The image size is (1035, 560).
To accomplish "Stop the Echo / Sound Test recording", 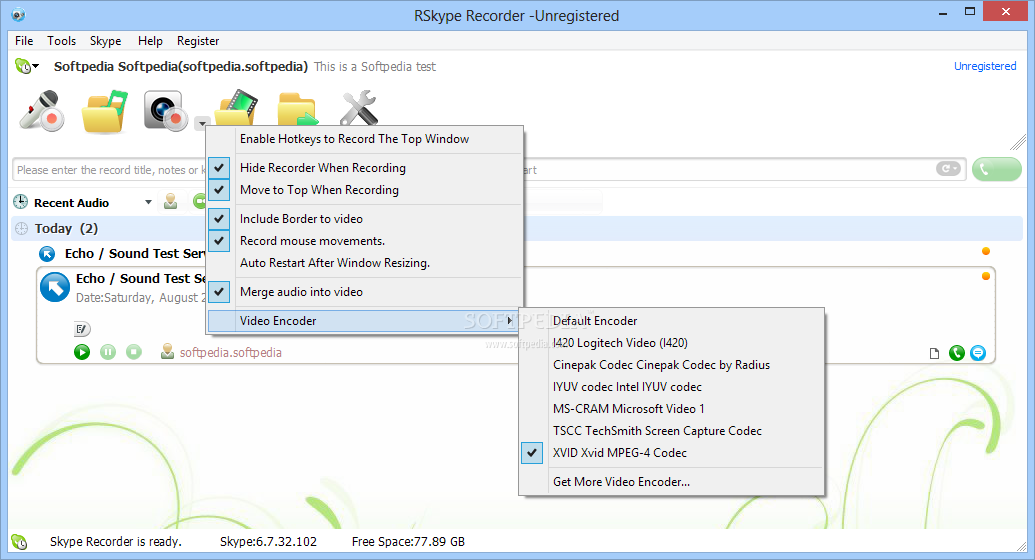I will click(134, 352).
